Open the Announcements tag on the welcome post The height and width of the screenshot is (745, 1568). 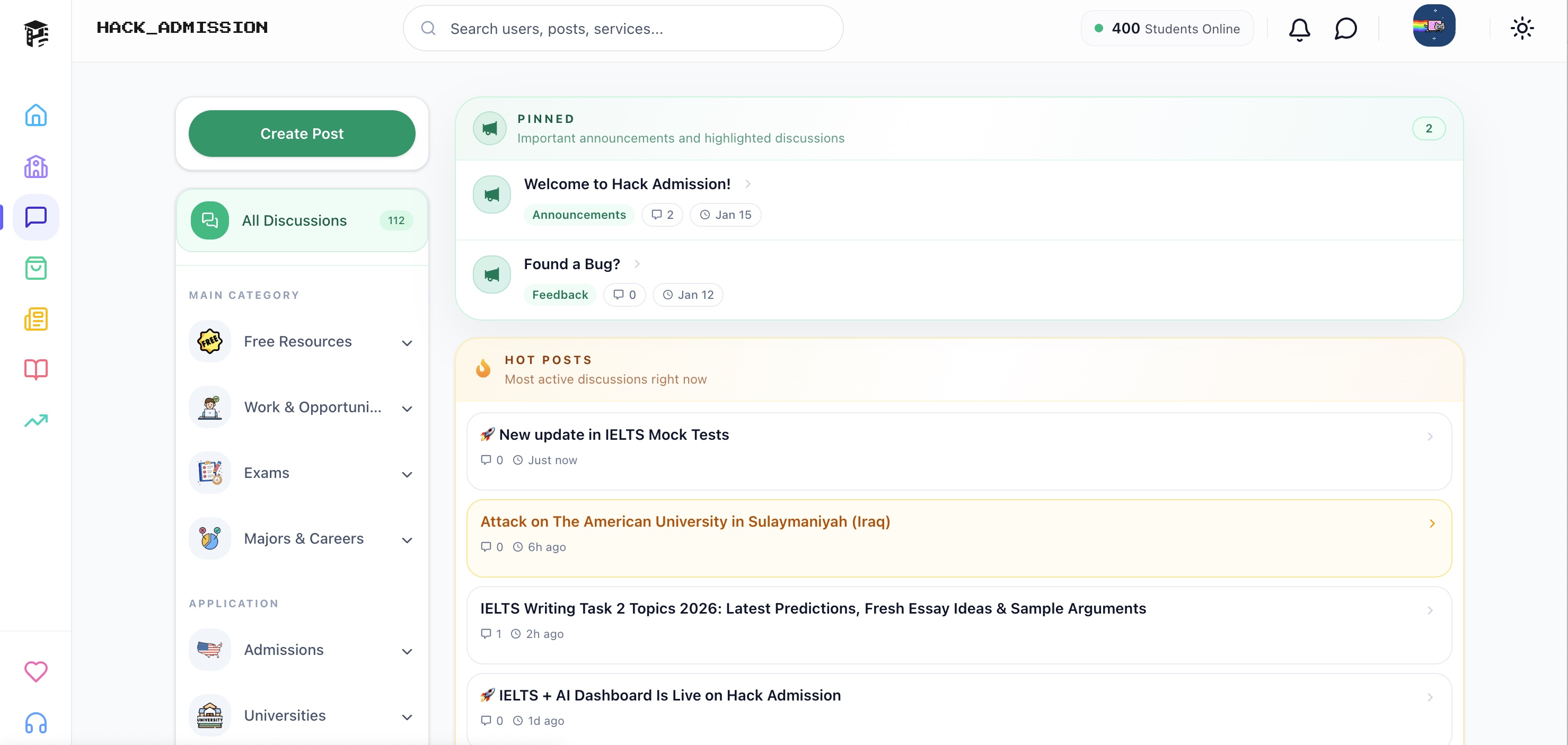579,214
